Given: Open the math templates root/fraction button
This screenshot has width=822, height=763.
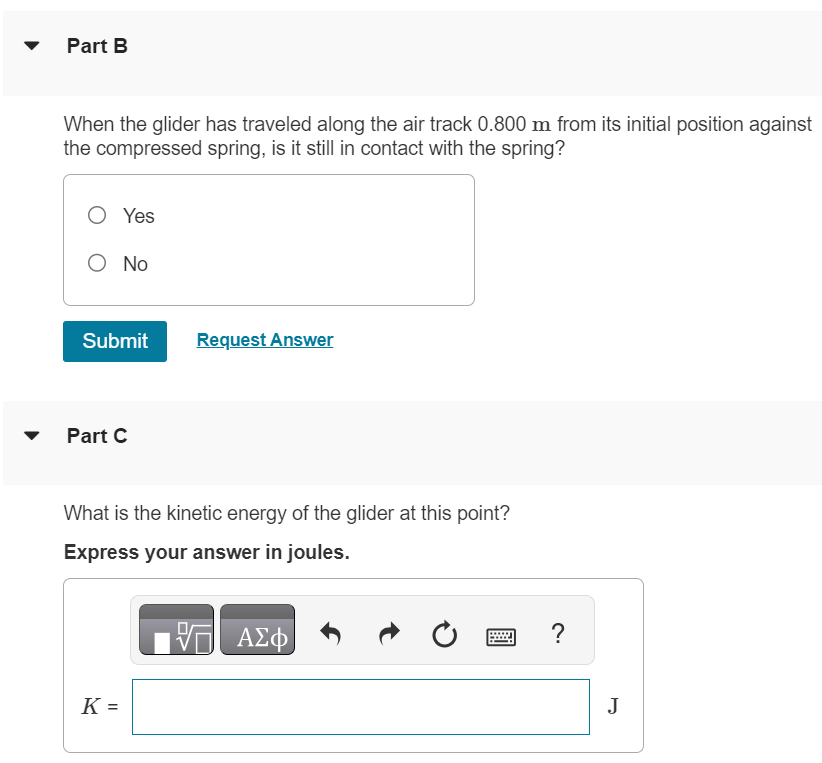Looking at the screenshot, I should [x=176, y=629].
